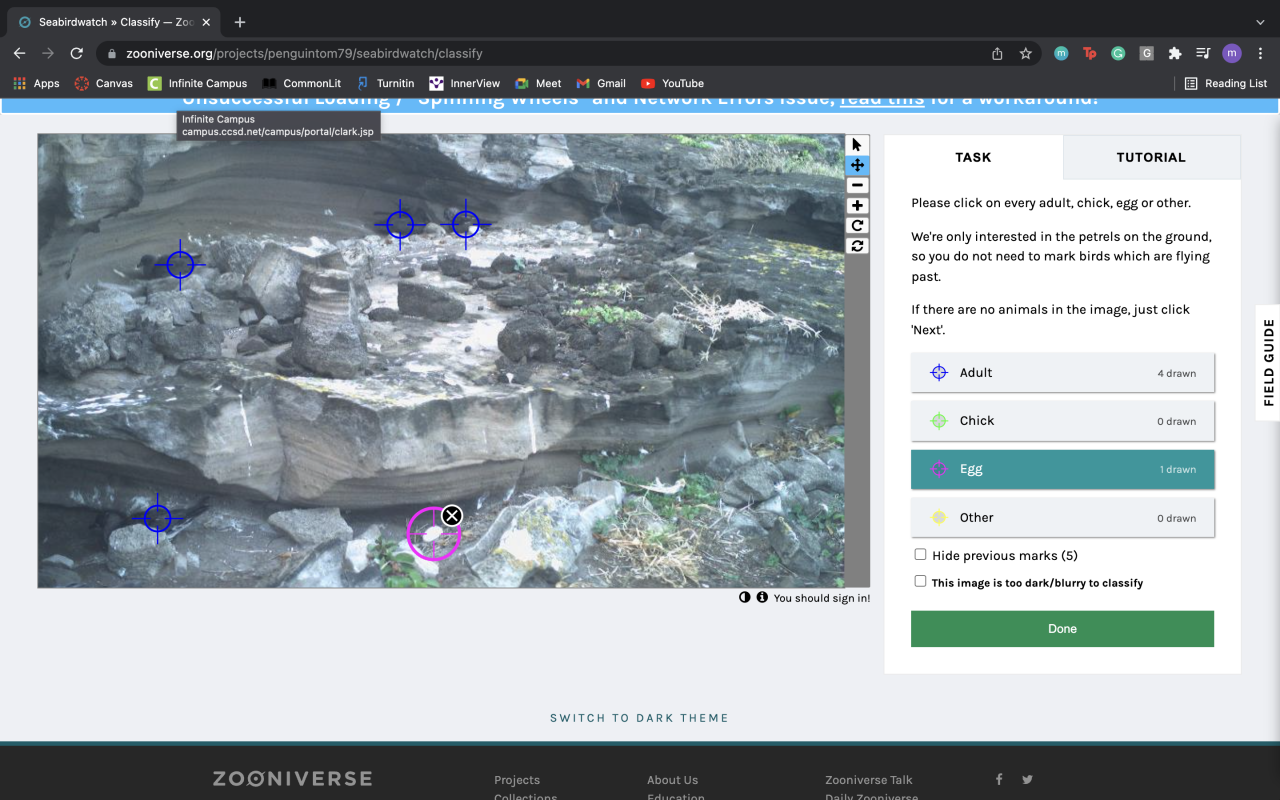
Task: Click the address bar URL
Action: 304,53
